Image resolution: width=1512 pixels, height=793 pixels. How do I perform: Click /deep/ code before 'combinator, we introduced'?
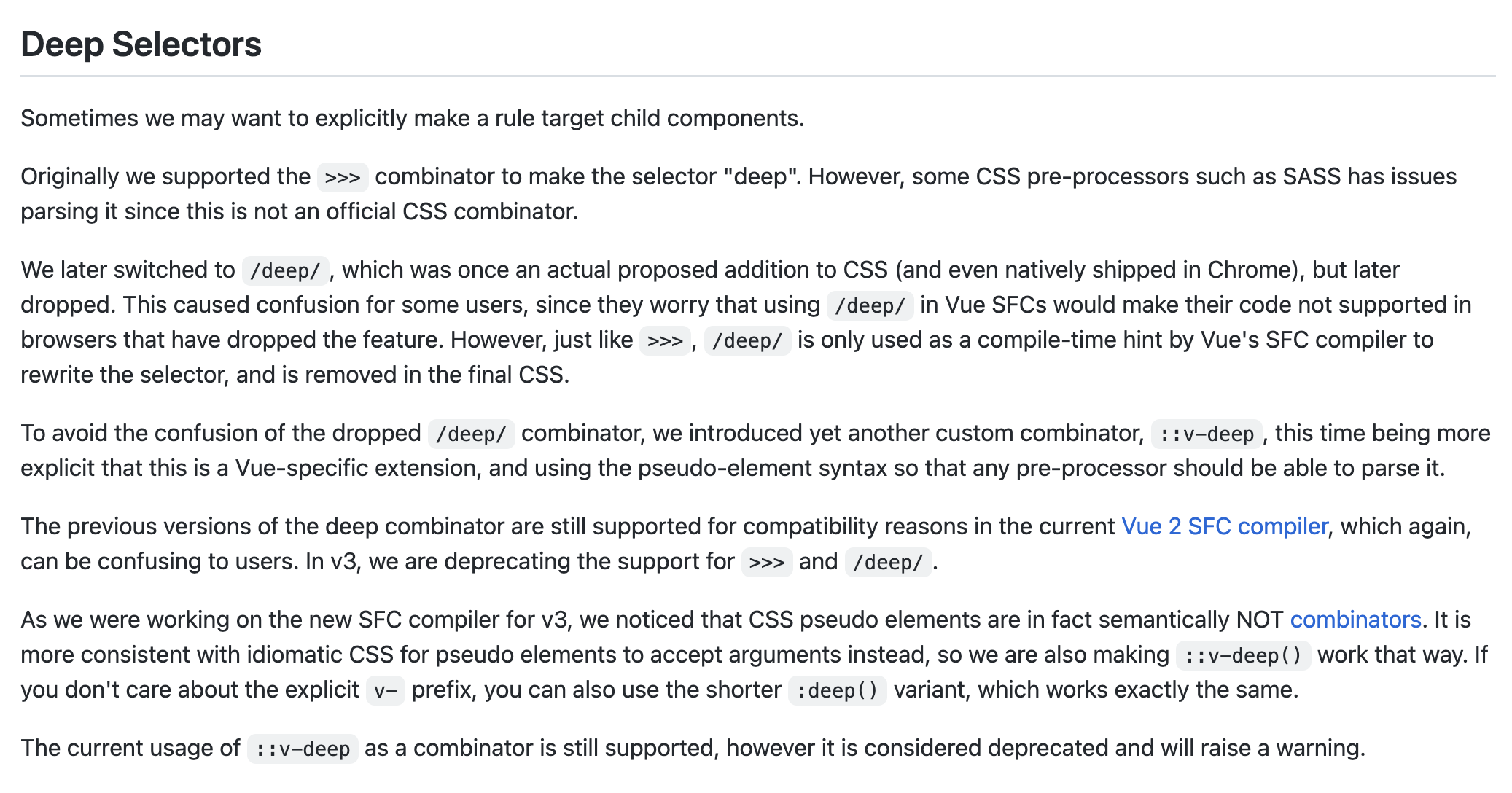(x=471, y=434)
